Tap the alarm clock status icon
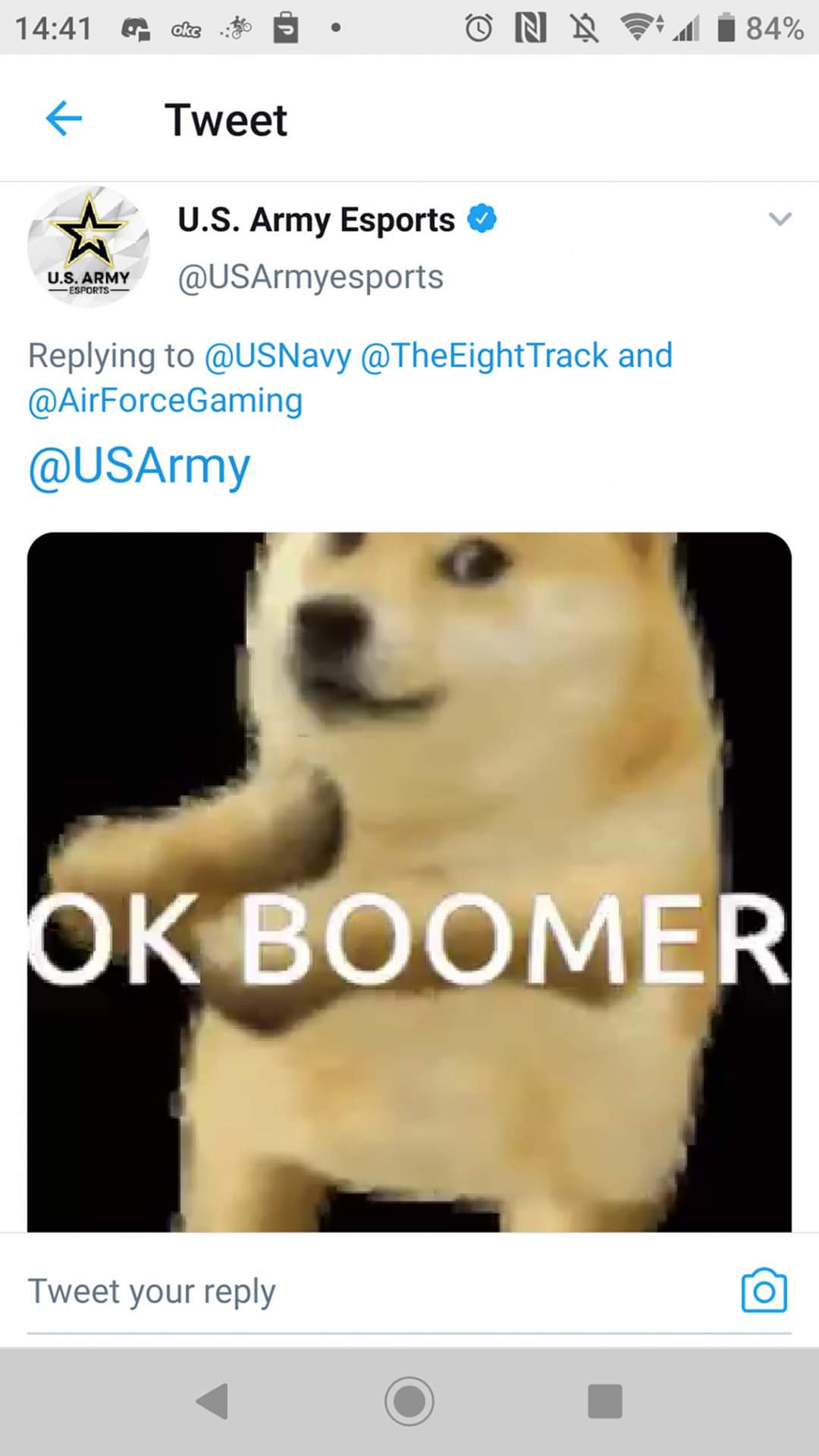The height and width of the screenshot is (1456, 819). tap(479, 29)
